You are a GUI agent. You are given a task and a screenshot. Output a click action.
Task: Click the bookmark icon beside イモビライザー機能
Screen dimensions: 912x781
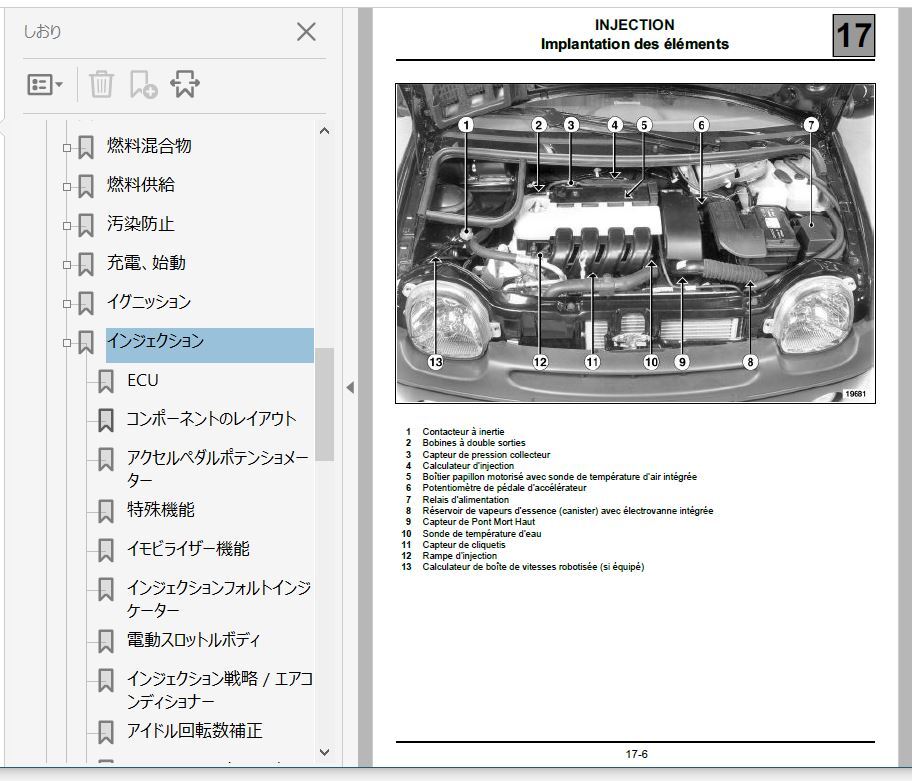[x=106, y=551]
